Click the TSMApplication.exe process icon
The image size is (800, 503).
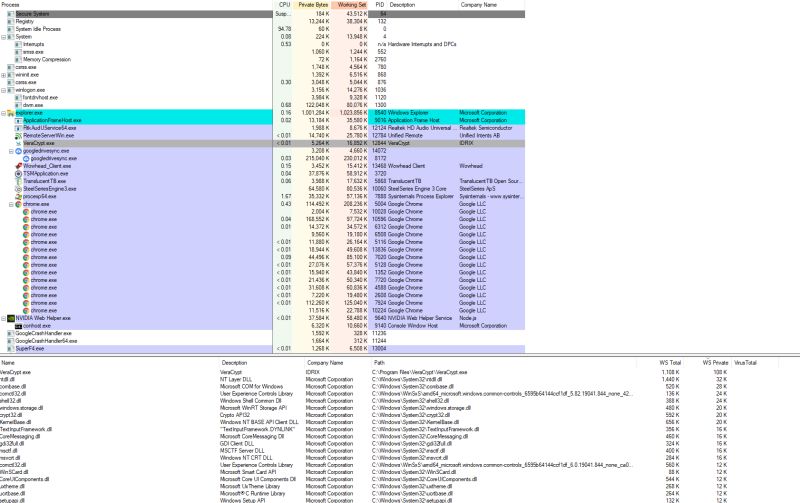(x=18, y=173)
